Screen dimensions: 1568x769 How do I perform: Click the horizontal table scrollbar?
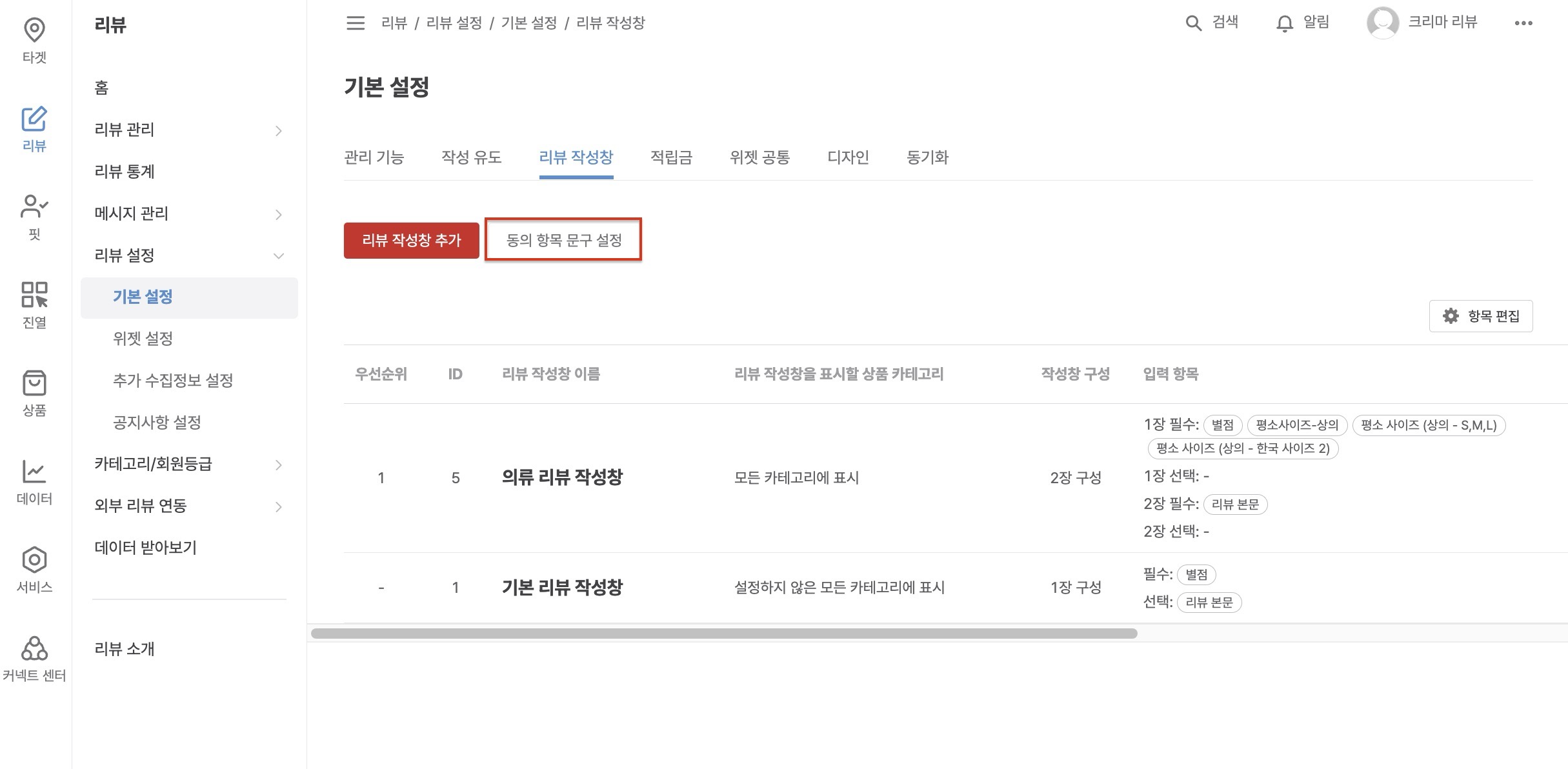click(724, 634)
